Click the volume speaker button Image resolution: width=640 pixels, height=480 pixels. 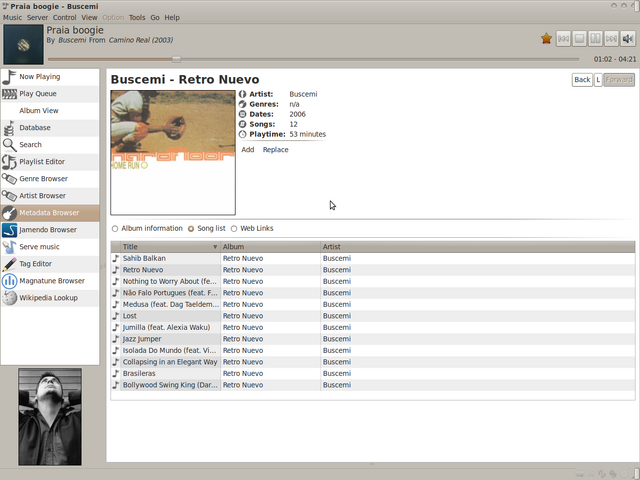point(628,39)
